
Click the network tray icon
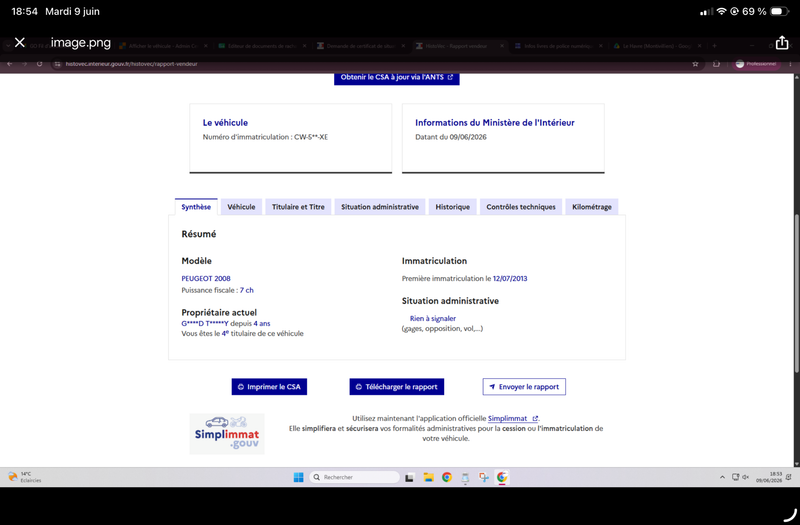tap(735, 477)
